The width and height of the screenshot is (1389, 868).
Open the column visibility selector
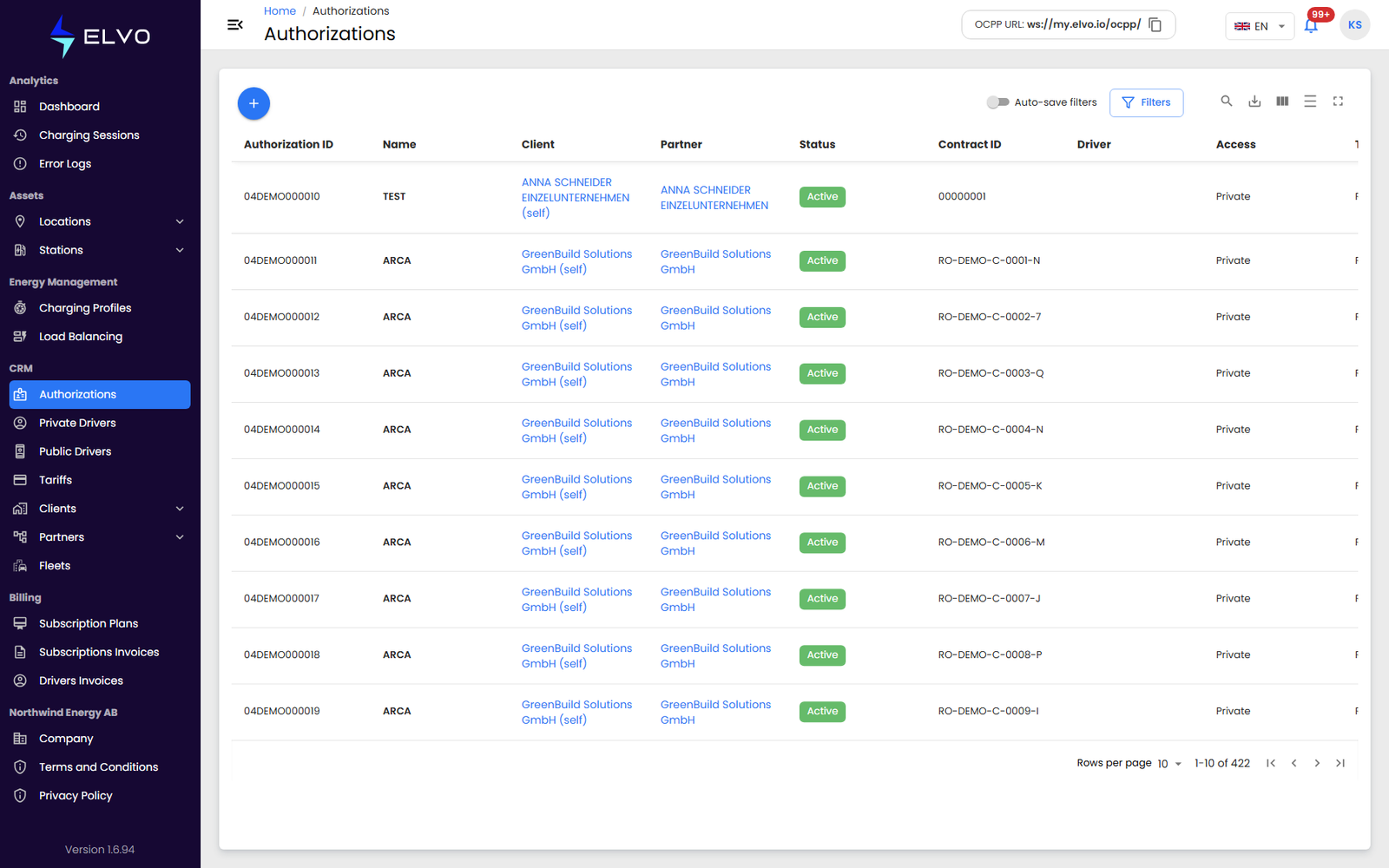(x=1282, y=102)
